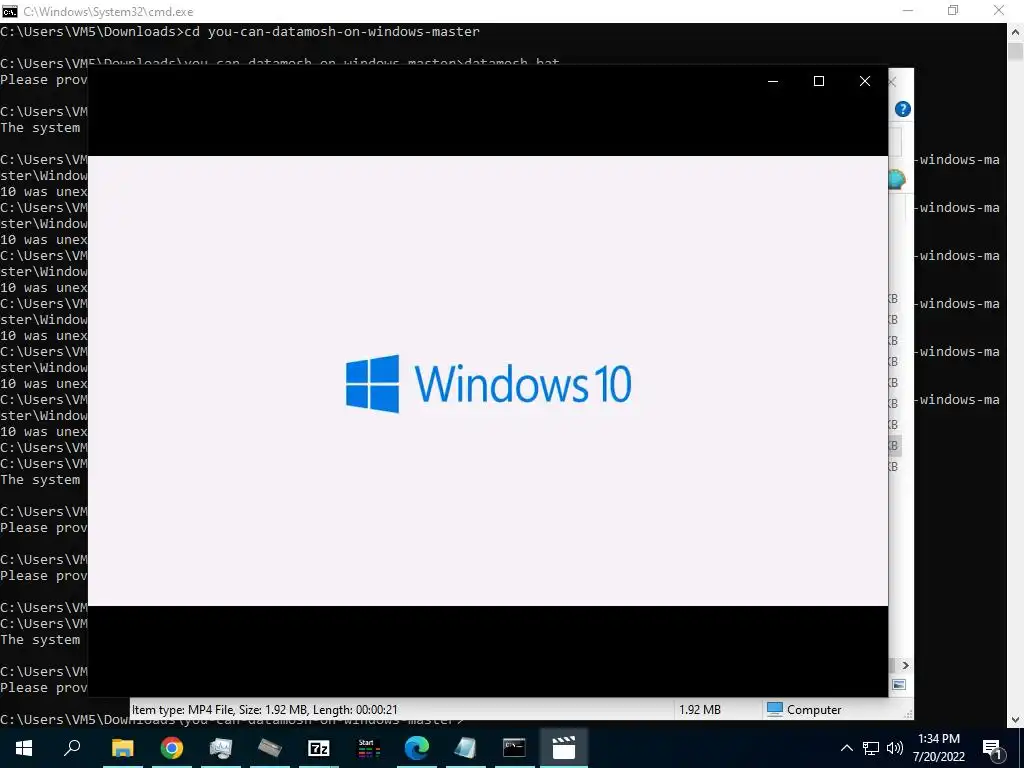Open the monitor chart taskbar icon
Screen dimensions: 1024x768
pos(221,748)
